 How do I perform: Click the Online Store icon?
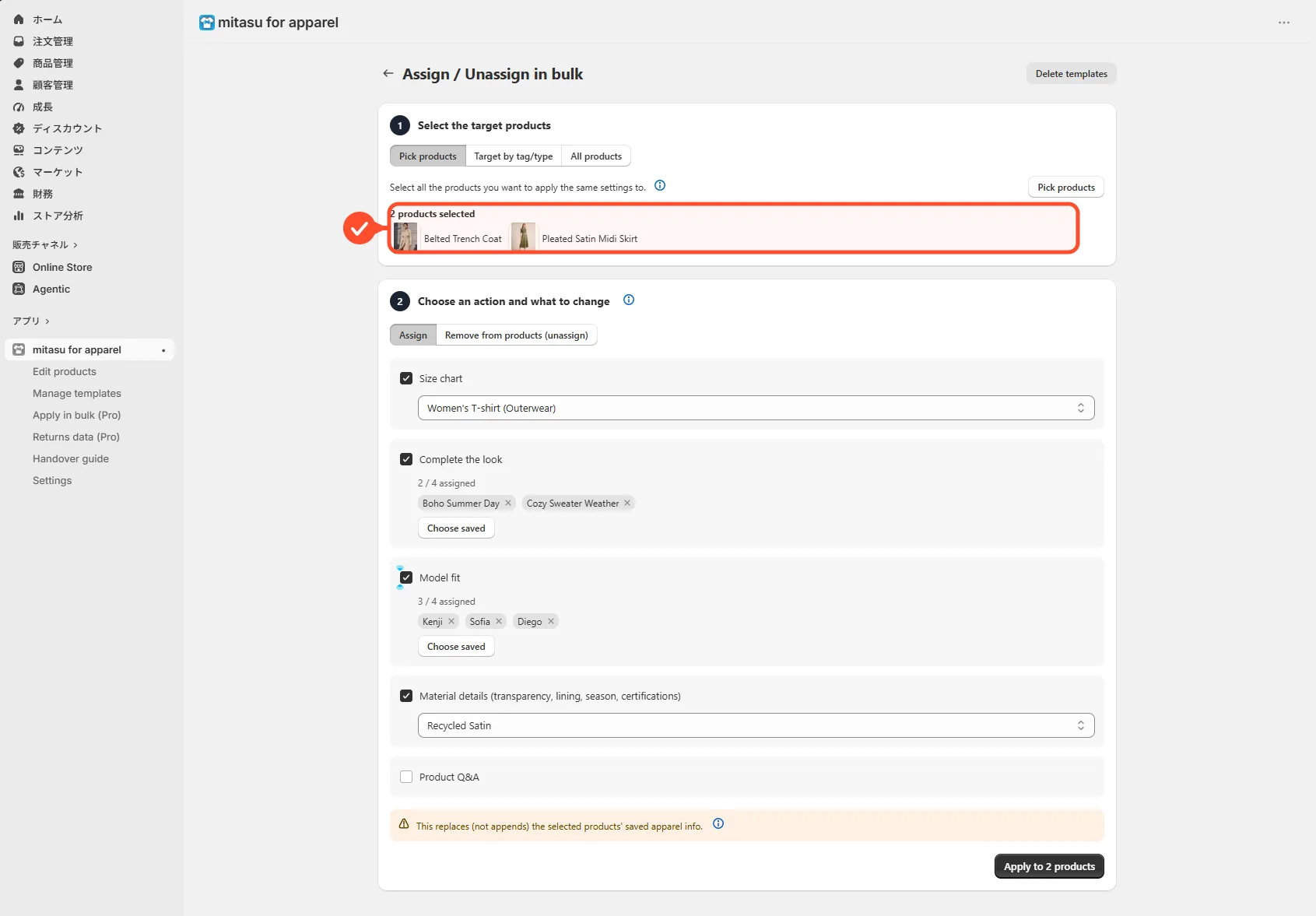(x=19, y=267)
